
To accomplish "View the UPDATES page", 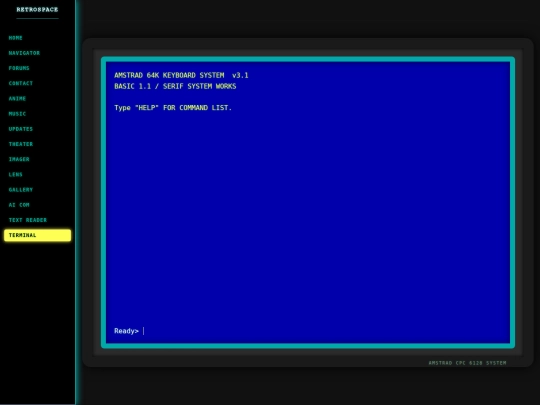I will click(x=21, y=129).
